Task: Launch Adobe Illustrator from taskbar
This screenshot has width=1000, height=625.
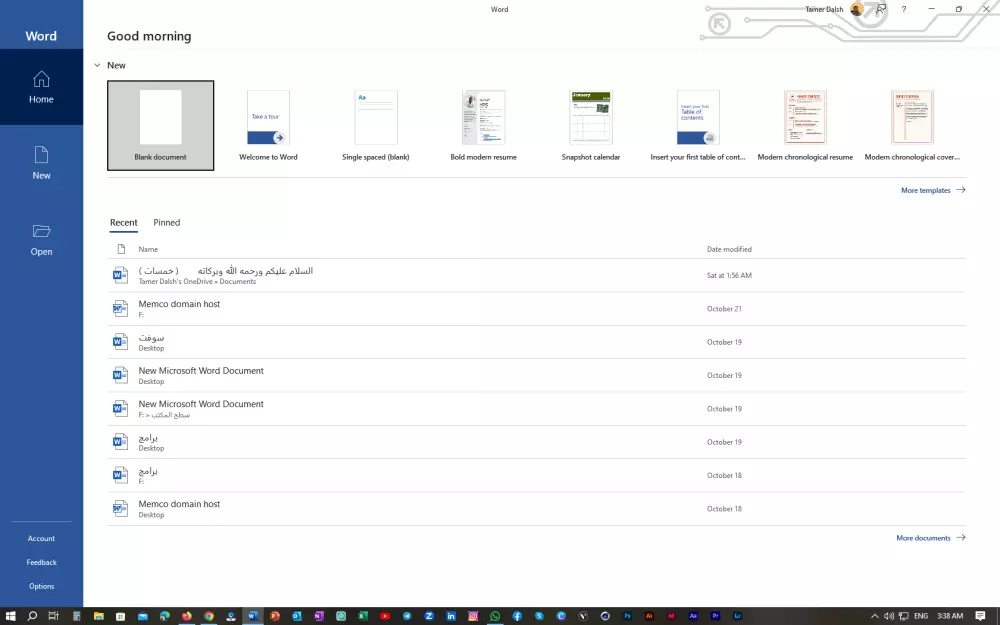Action: (x=649, y=616)
